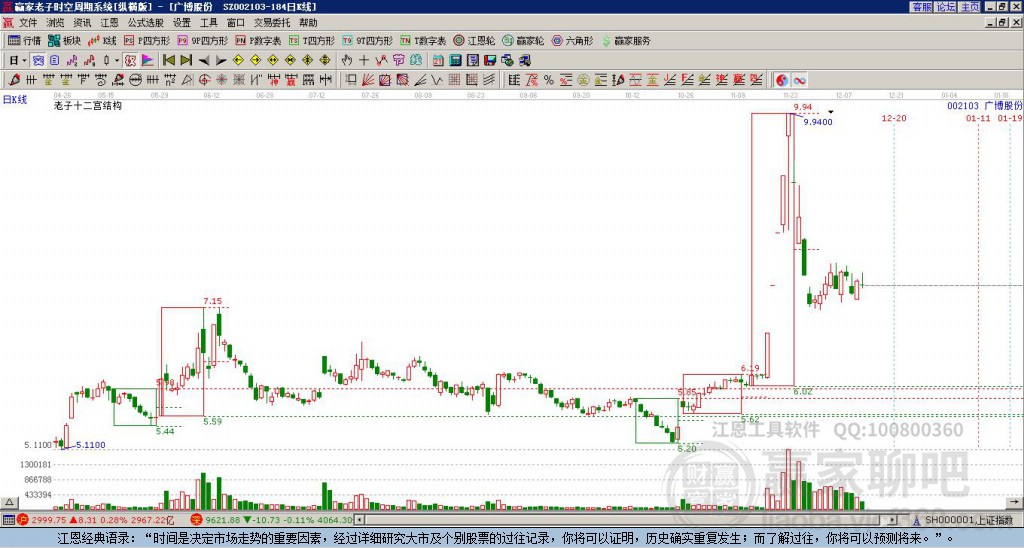The height and width of the screenshot is (548, 1024).
Task: Click the right arrow at volume panel edge
Action: (1016, 502)
